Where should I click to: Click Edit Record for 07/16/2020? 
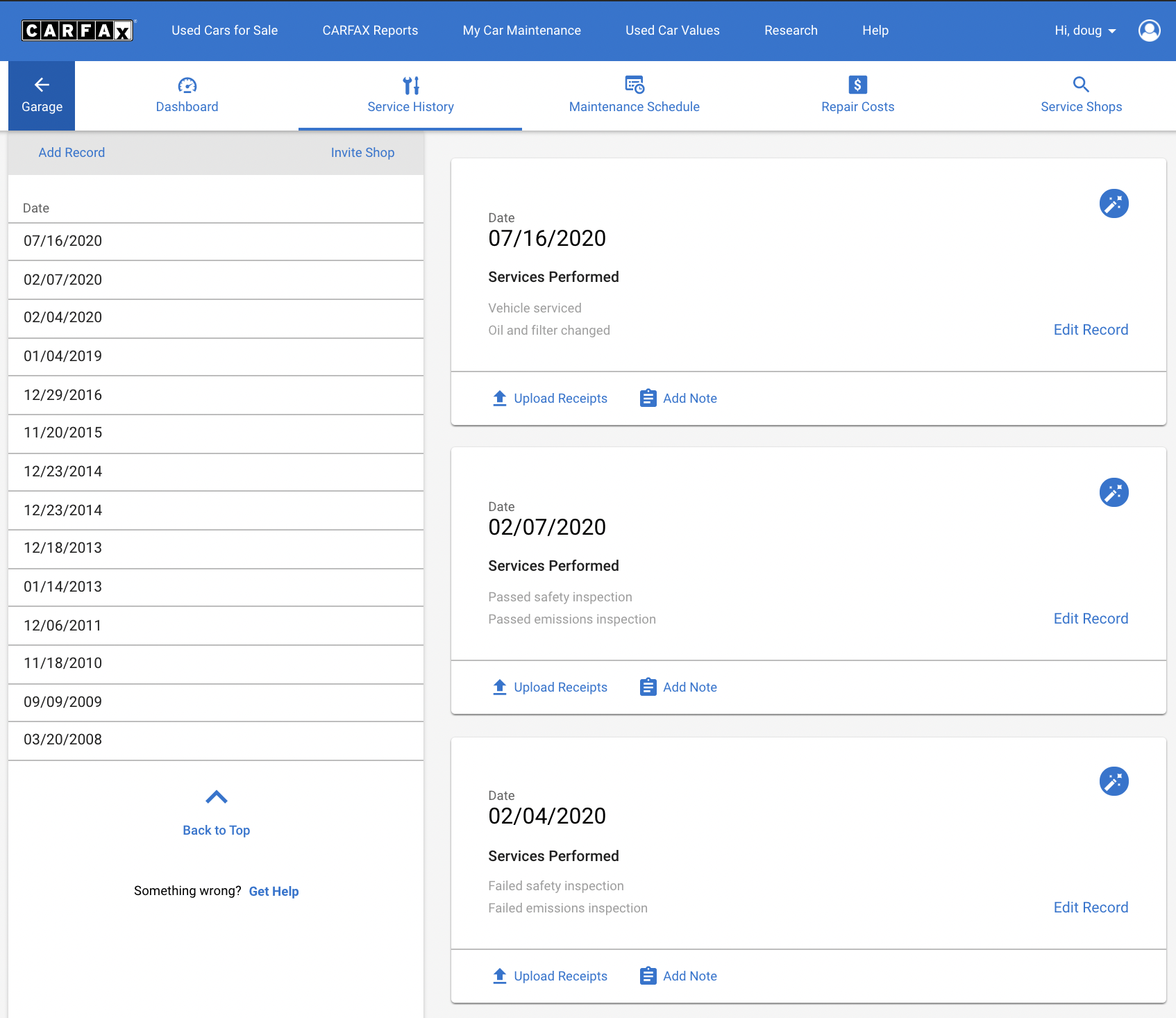pyautogui.click(x=1091, y=330)
